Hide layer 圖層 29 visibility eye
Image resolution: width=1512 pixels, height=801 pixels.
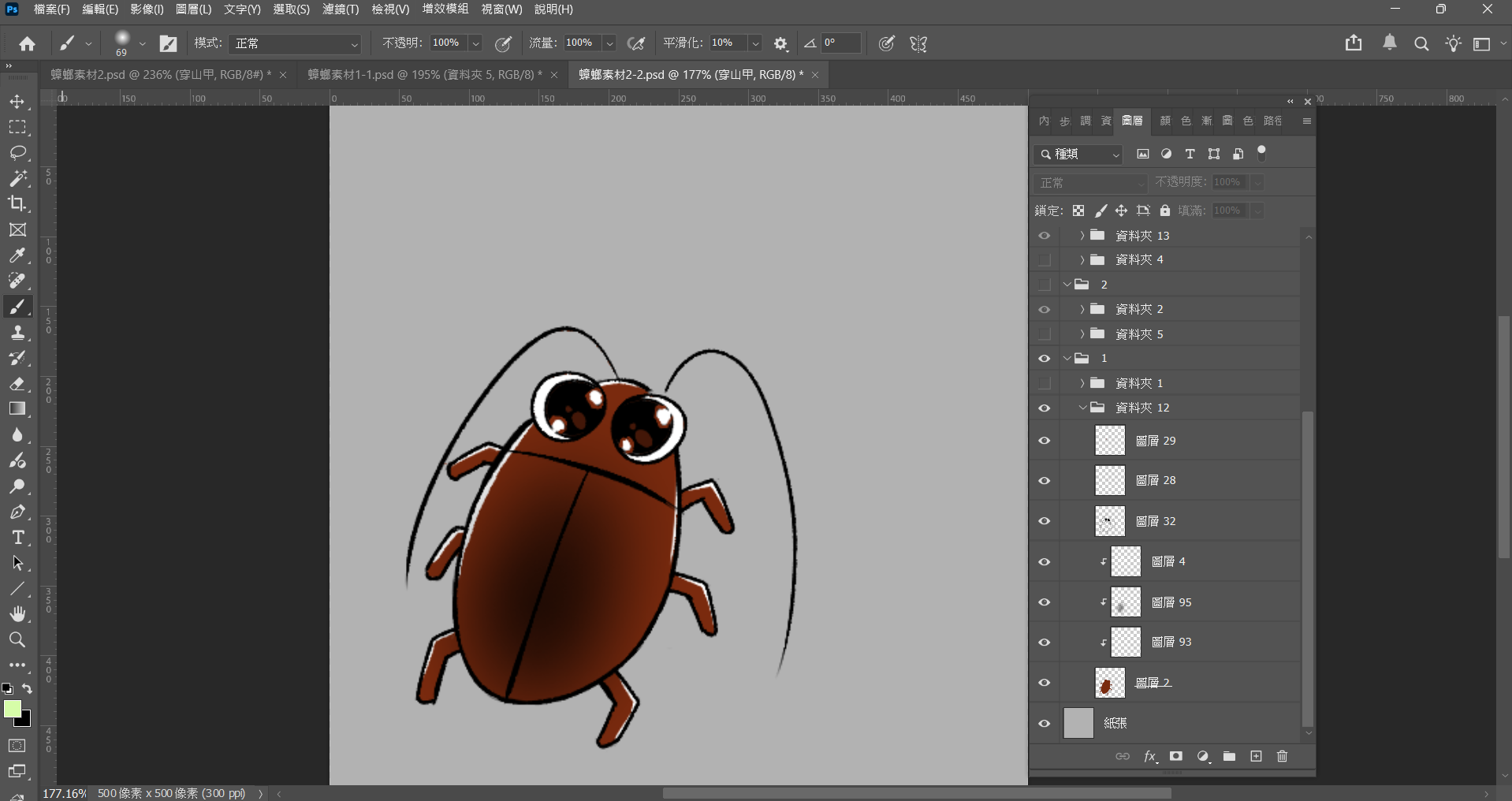[1045, 441]
